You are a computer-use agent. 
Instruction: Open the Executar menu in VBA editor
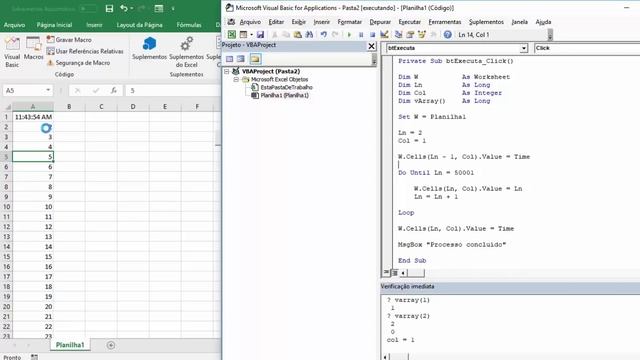pos(409,22)
